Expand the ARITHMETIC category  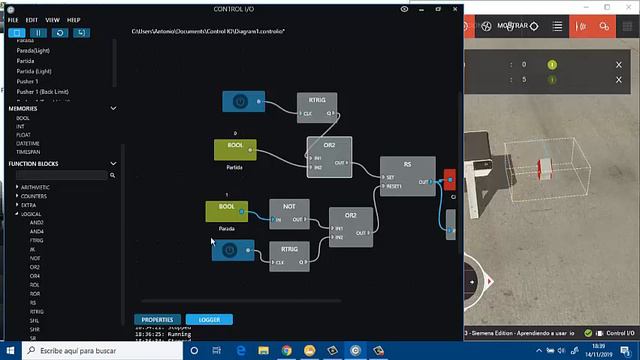(17, 187)
